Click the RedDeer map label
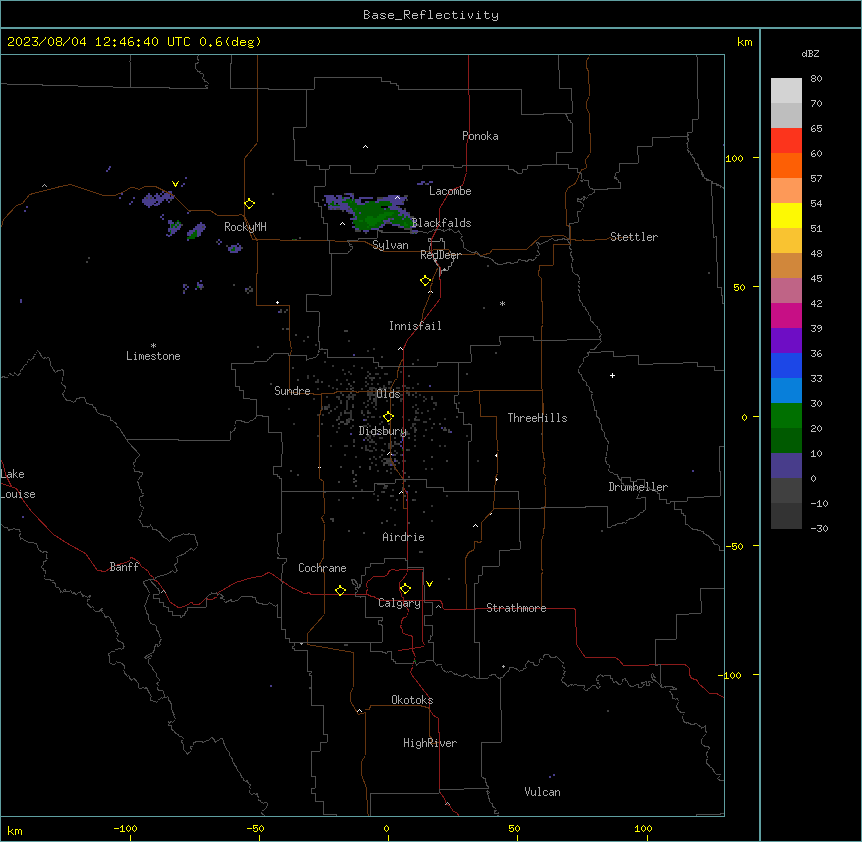862x842 pixels. tap(440, 255)
